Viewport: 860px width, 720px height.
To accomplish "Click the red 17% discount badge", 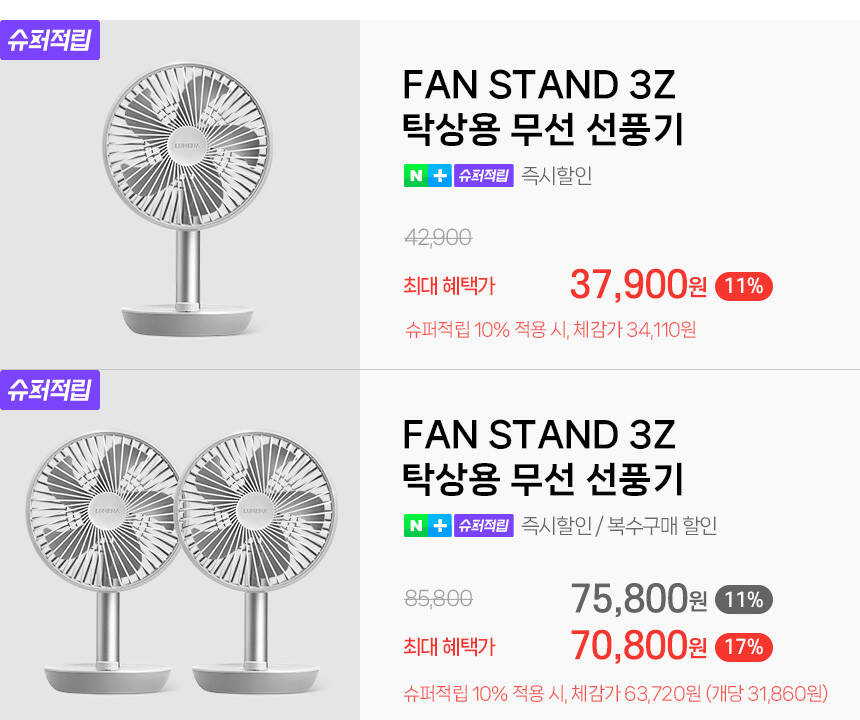I will tap(744, 647).
